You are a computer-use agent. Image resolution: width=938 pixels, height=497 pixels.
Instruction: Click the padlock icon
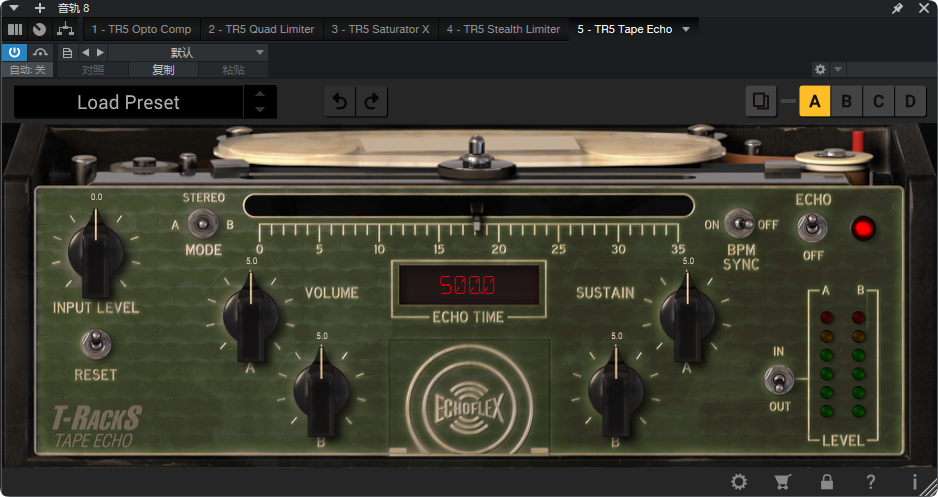pos(827,481)
